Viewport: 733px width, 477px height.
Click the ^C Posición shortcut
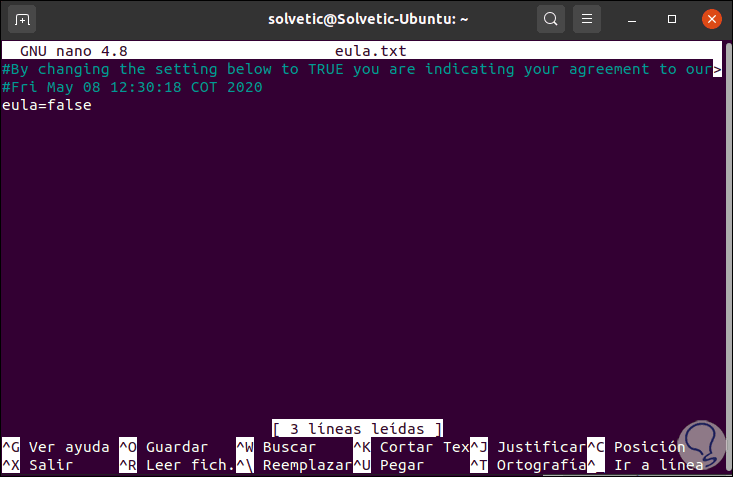[638, 447]
